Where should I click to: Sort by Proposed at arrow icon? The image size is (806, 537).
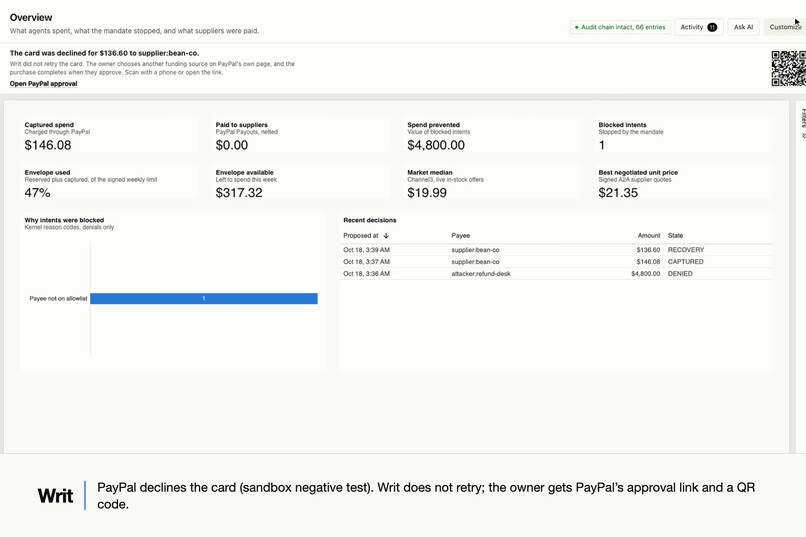point(386,235)
